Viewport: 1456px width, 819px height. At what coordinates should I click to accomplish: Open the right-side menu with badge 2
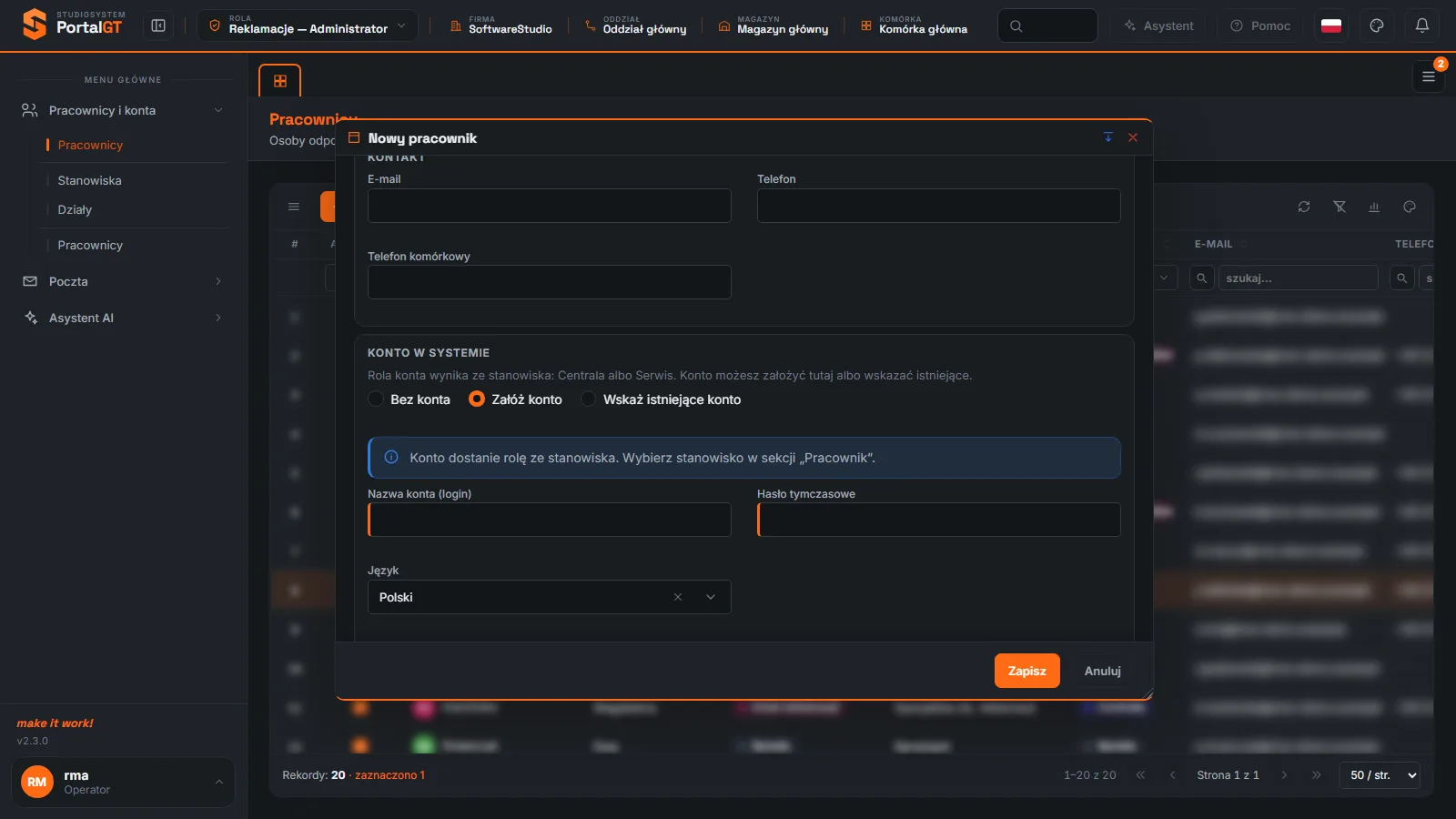[x=1429, y=76]
